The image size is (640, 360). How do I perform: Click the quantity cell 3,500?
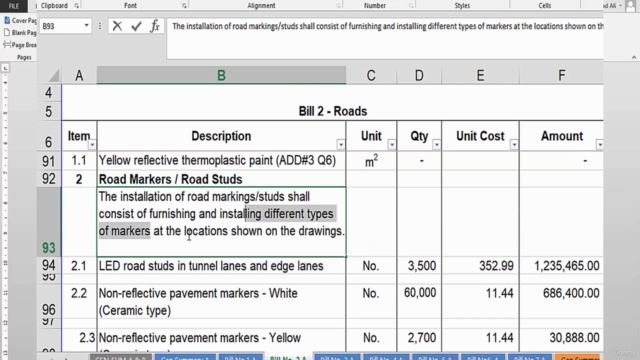419,266
